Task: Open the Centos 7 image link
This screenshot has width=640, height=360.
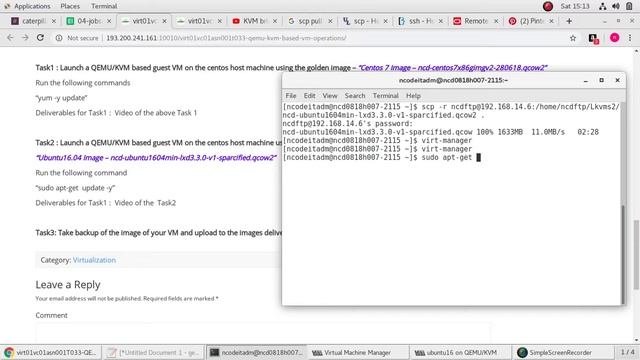Action: pos(453,68)
